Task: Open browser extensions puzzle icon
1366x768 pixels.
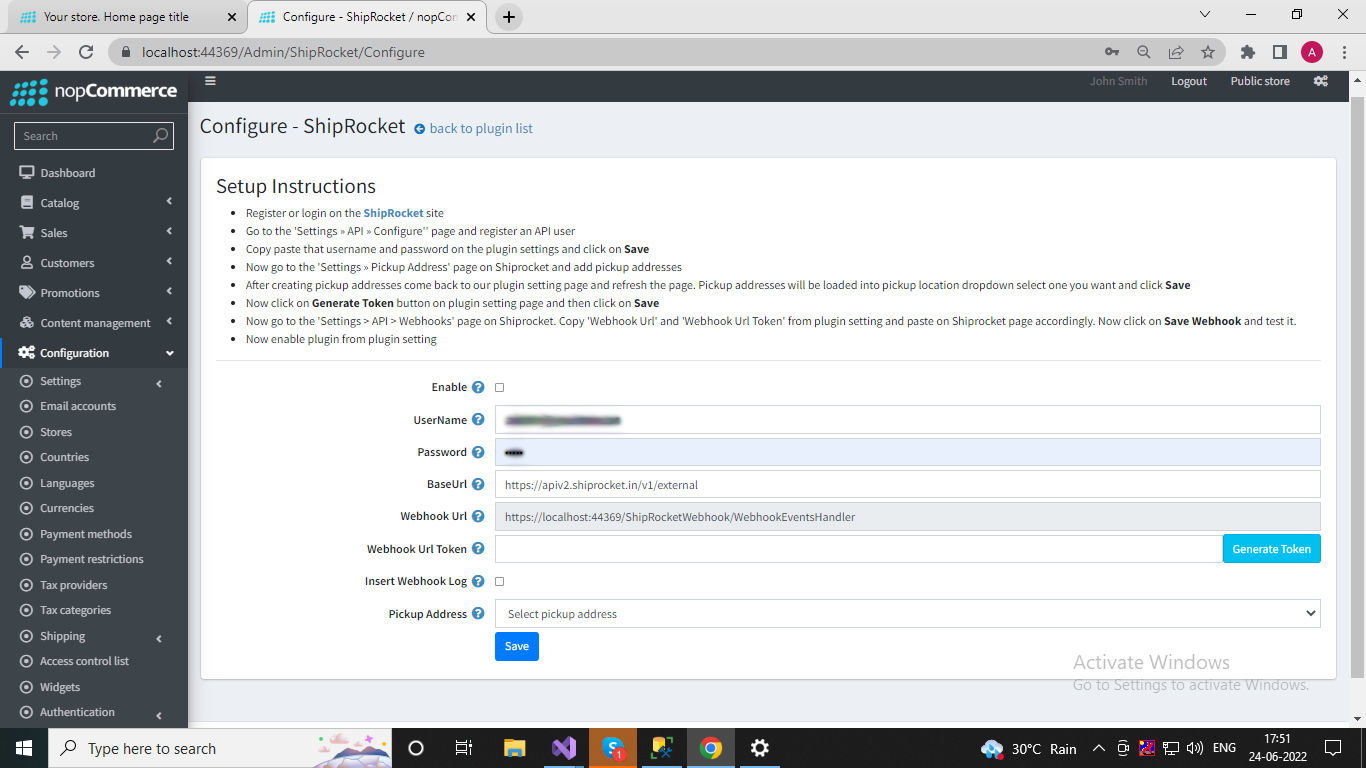Action: point(1247,52)
